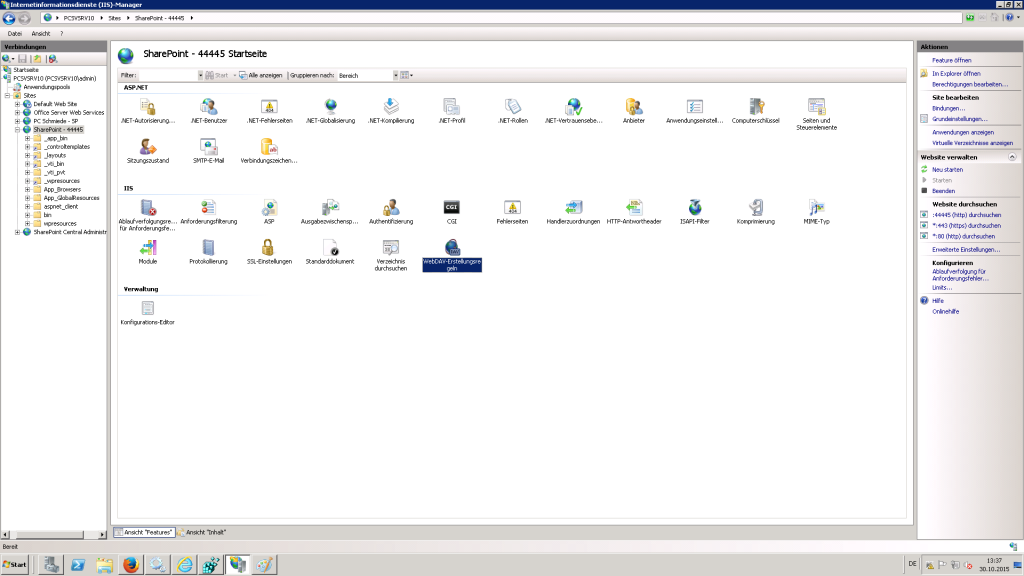Image resolution: width=1024 pixels, height=576 pixels.
Task: Open the Authentifizierung feature
Action: (x=391, y=212)
